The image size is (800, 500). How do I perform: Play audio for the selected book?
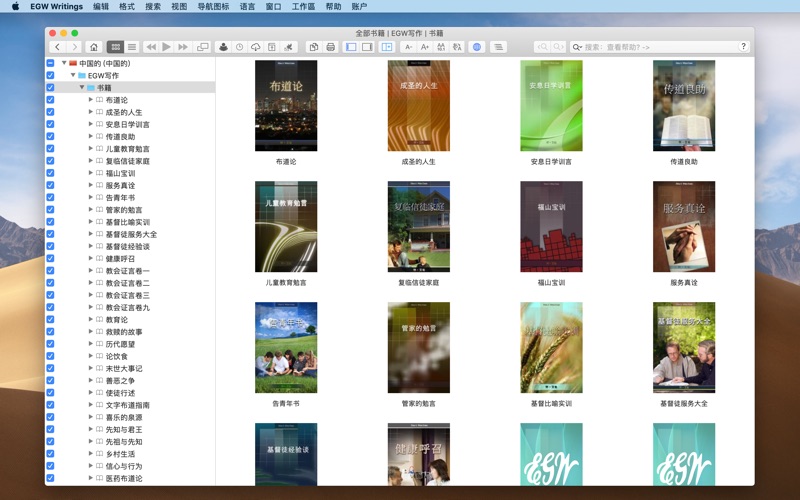coord(166,47)
